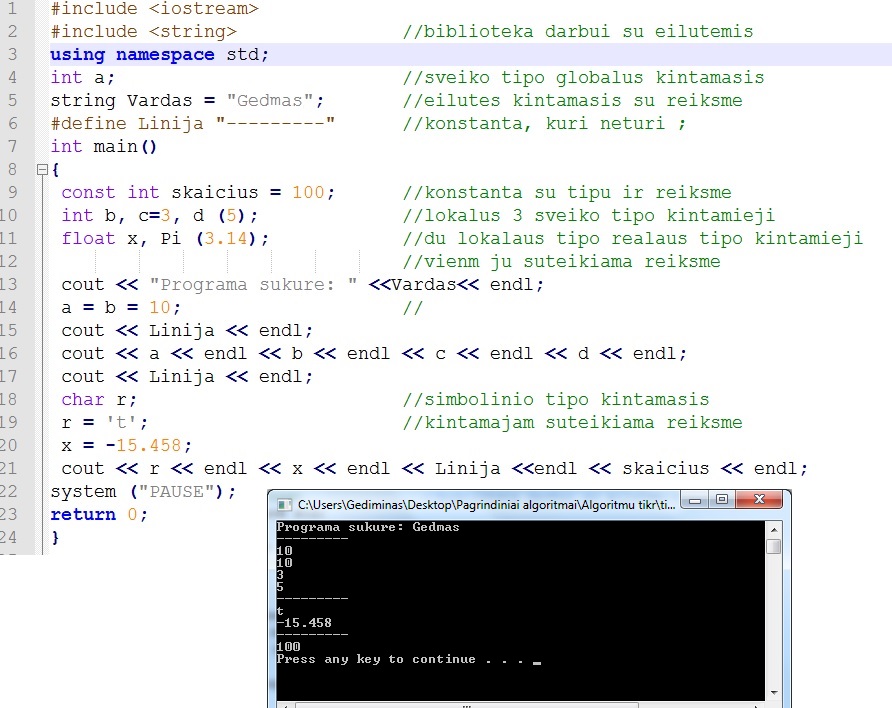Click the 'int main()' function header
892x708 pixels.
click(104, 147)
